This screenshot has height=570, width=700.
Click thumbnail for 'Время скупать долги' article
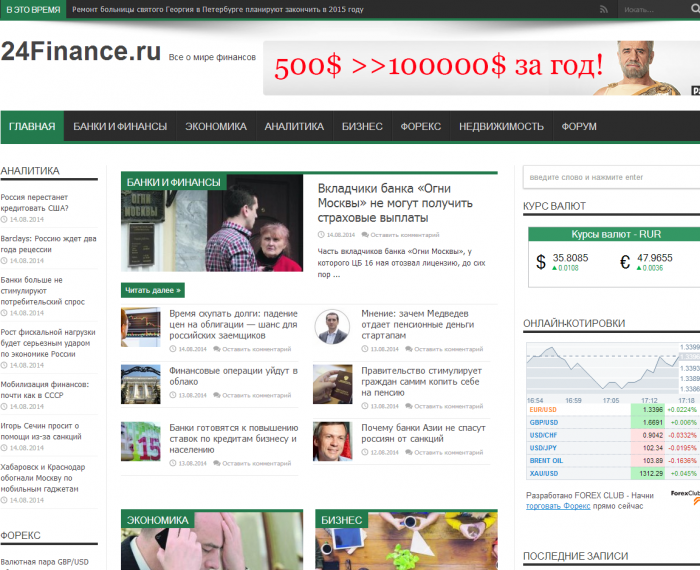click(x=141, y=327)
